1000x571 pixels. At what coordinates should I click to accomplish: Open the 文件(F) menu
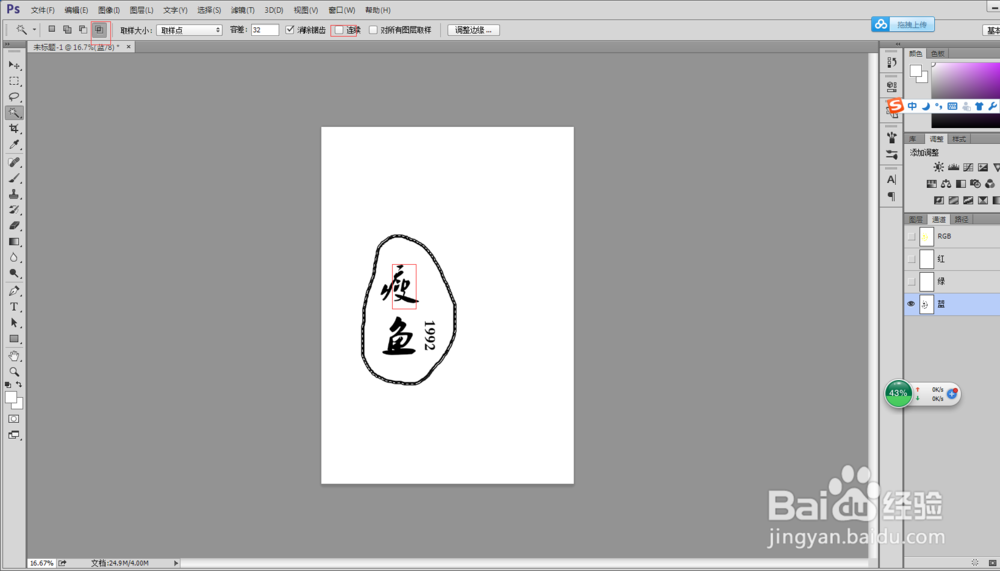[43, 10]
